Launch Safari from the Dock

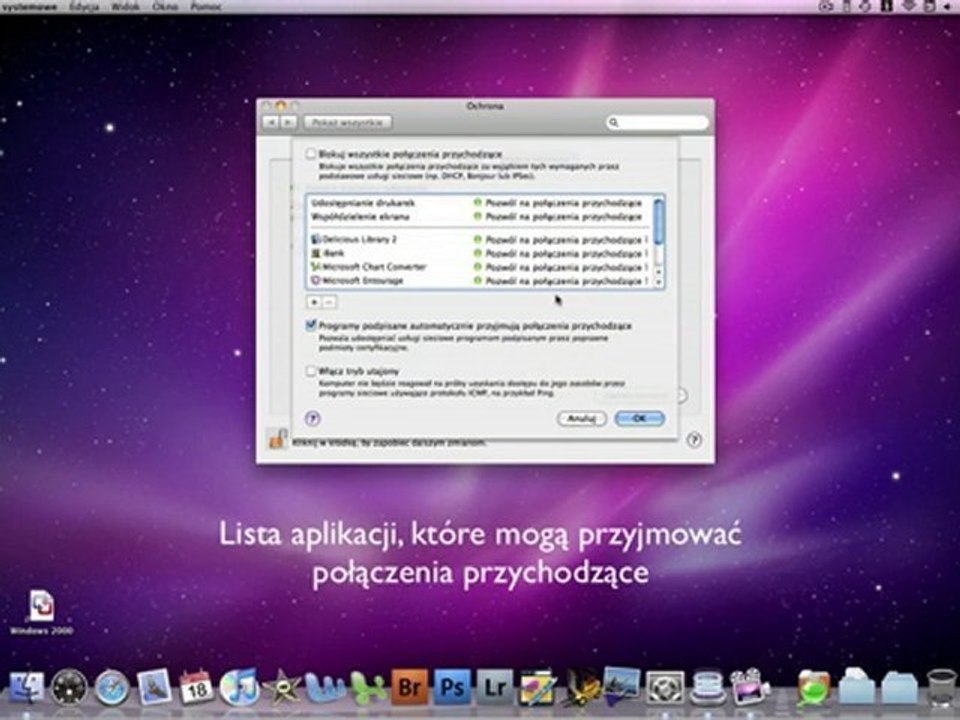112,687
